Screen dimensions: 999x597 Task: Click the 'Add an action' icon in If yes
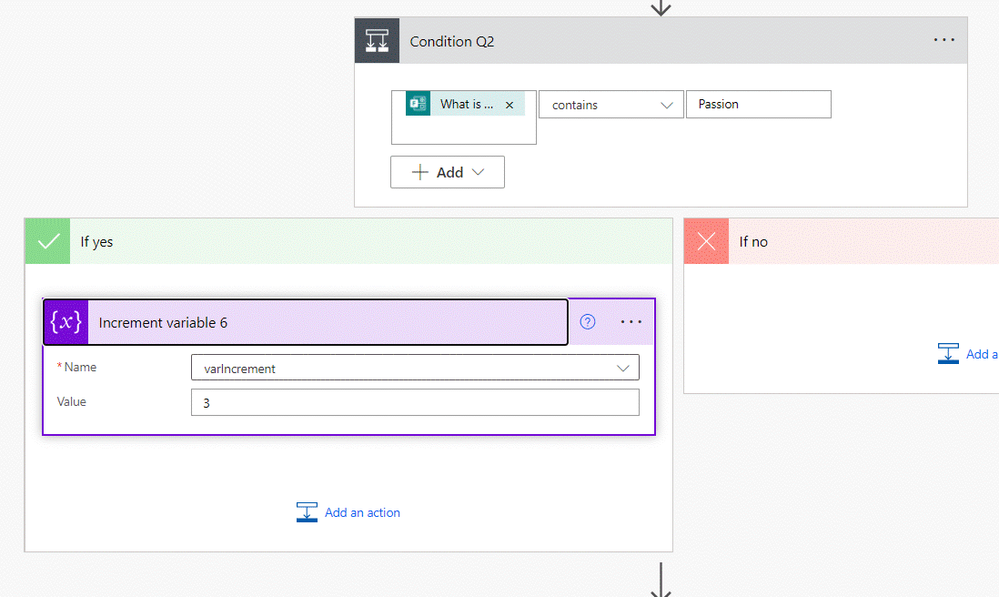point(306,512)
